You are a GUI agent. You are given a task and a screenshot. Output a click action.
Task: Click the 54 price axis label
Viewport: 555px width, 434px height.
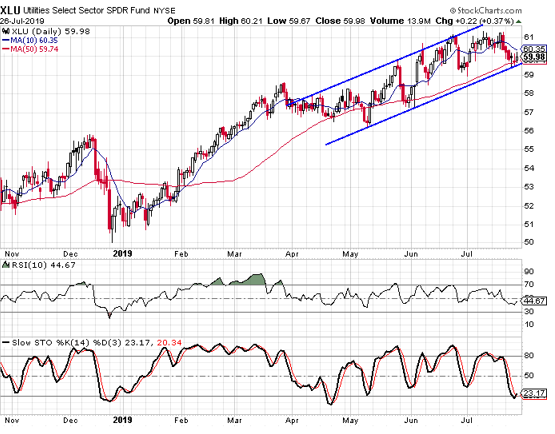(x=529, y=168)
